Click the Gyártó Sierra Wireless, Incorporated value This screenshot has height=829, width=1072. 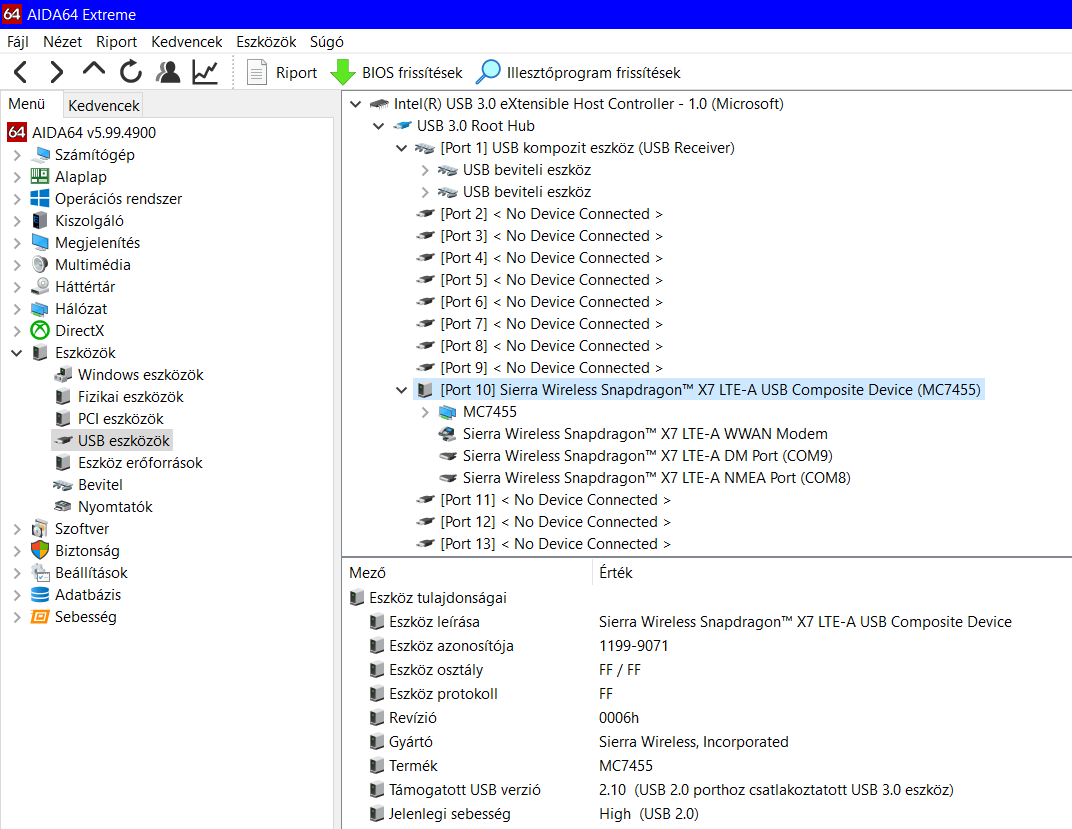pos(693,742)
